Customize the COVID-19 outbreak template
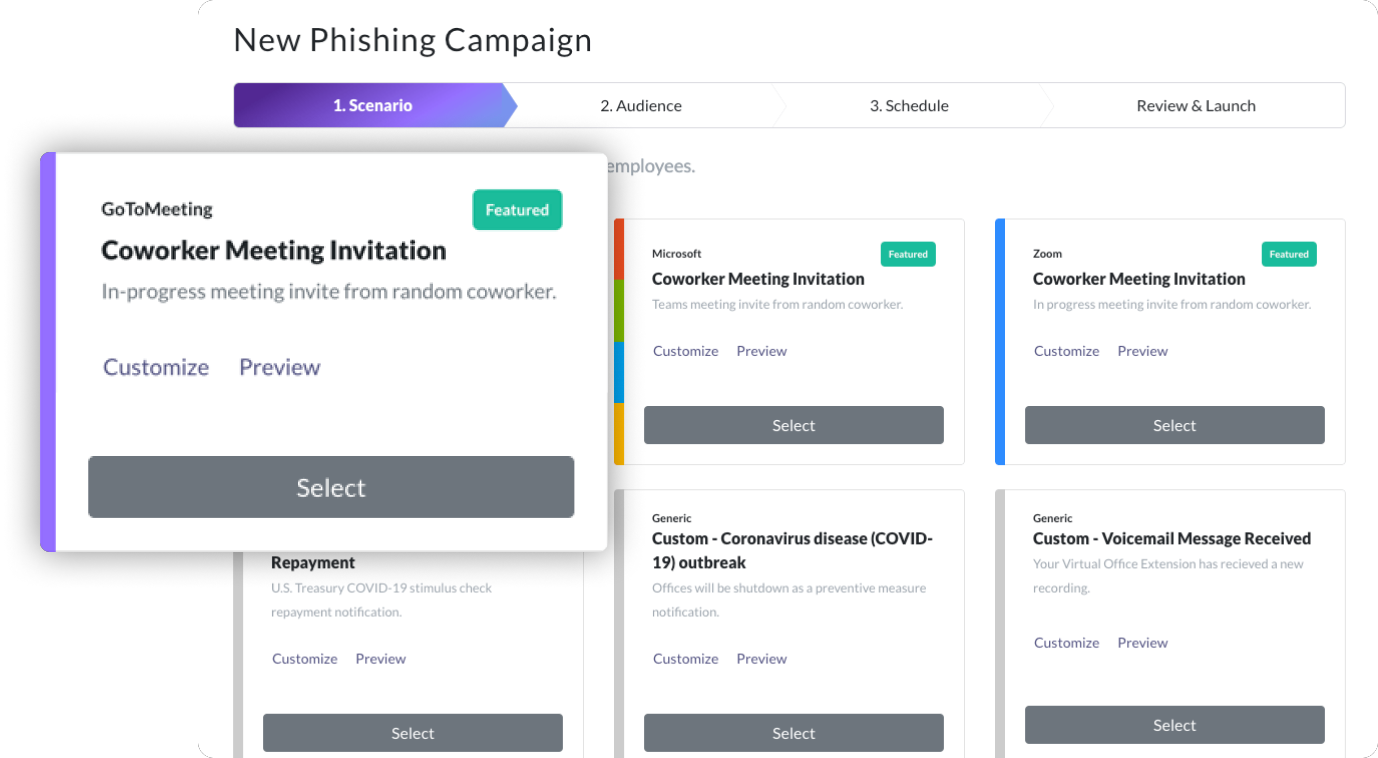This screenshot has height=758, width=1378. click(x=686, y=659)
